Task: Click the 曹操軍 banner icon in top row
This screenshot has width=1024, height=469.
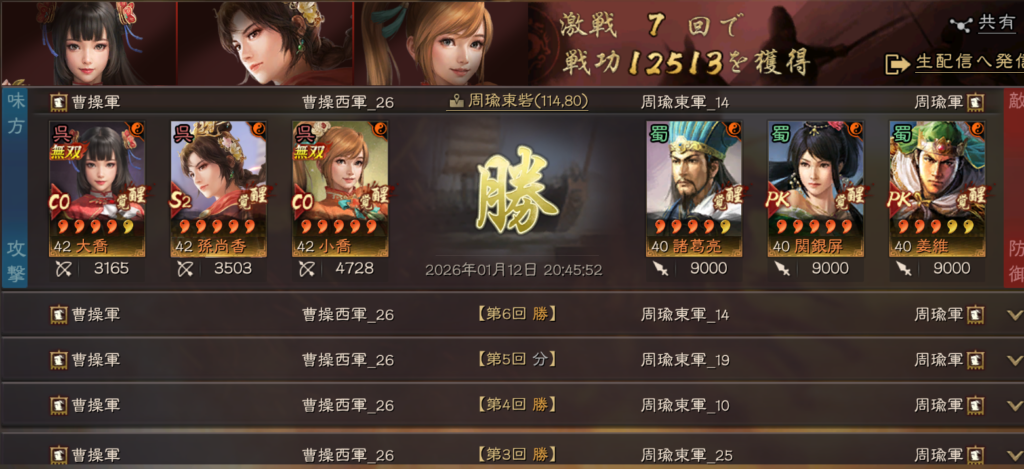Action: coord(59,102)
